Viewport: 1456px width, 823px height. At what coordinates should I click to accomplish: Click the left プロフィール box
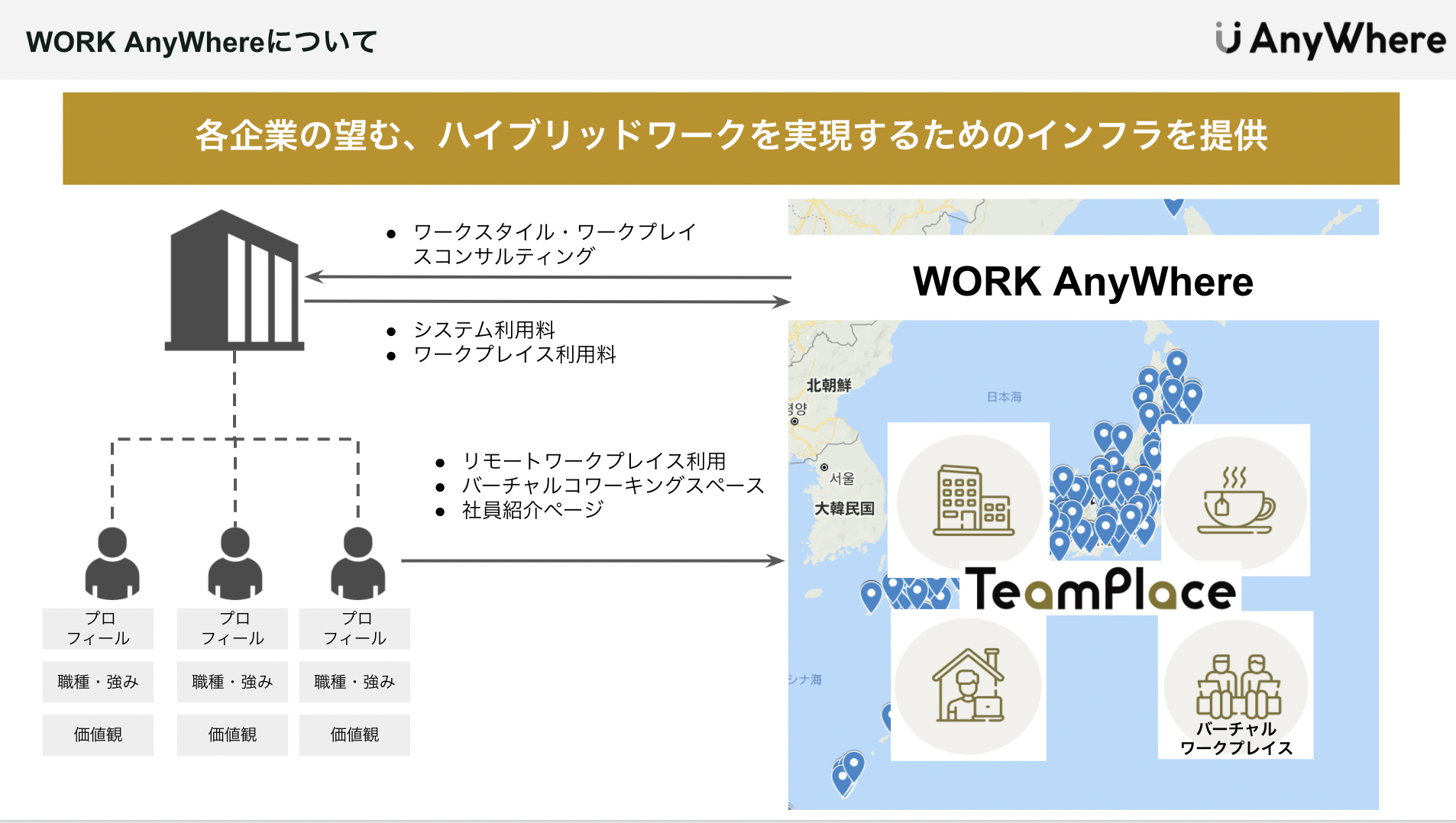[x=98, y=628]
